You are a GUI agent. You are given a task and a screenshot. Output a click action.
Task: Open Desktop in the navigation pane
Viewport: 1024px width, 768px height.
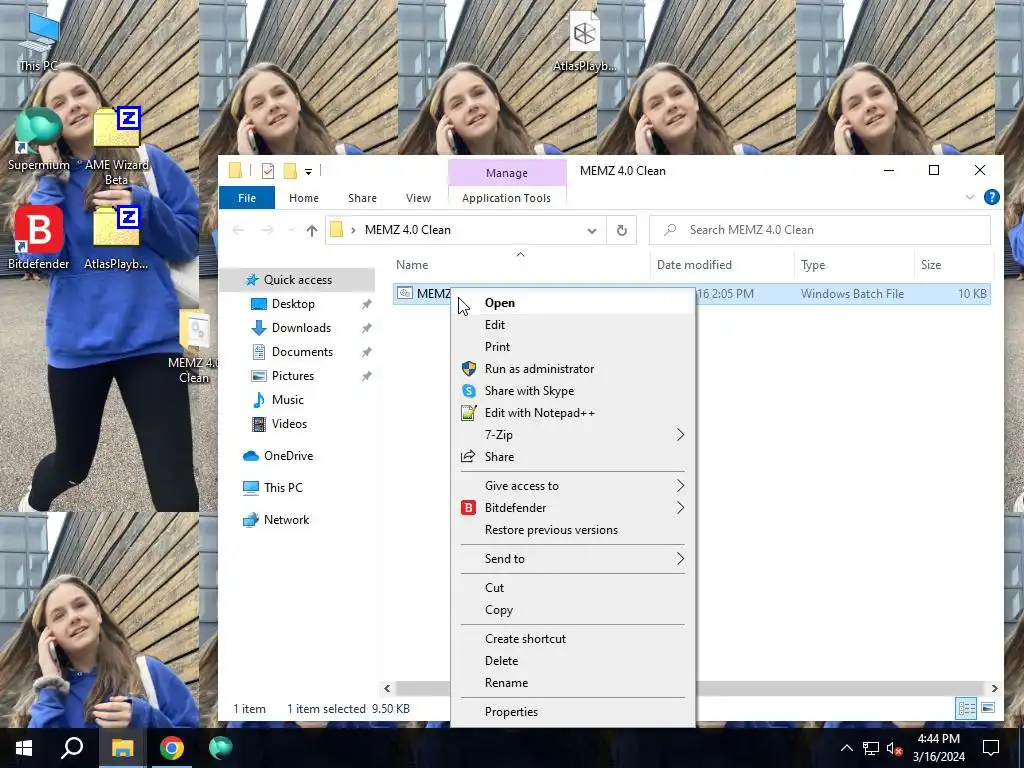(293, 304)
